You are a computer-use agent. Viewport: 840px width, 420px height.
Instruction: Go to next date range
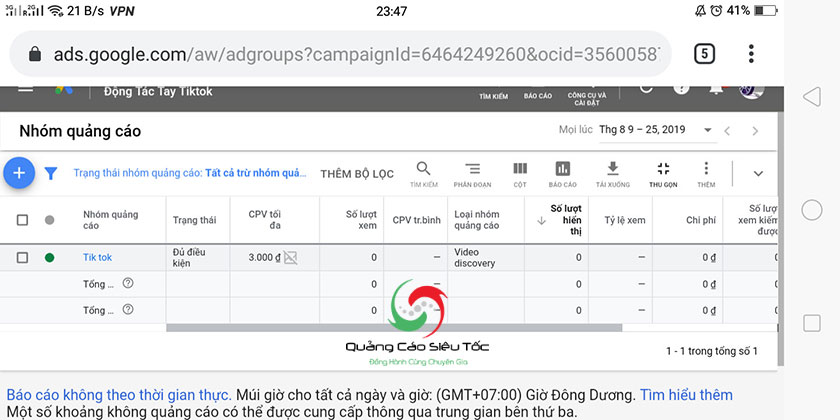coord(755,131)
